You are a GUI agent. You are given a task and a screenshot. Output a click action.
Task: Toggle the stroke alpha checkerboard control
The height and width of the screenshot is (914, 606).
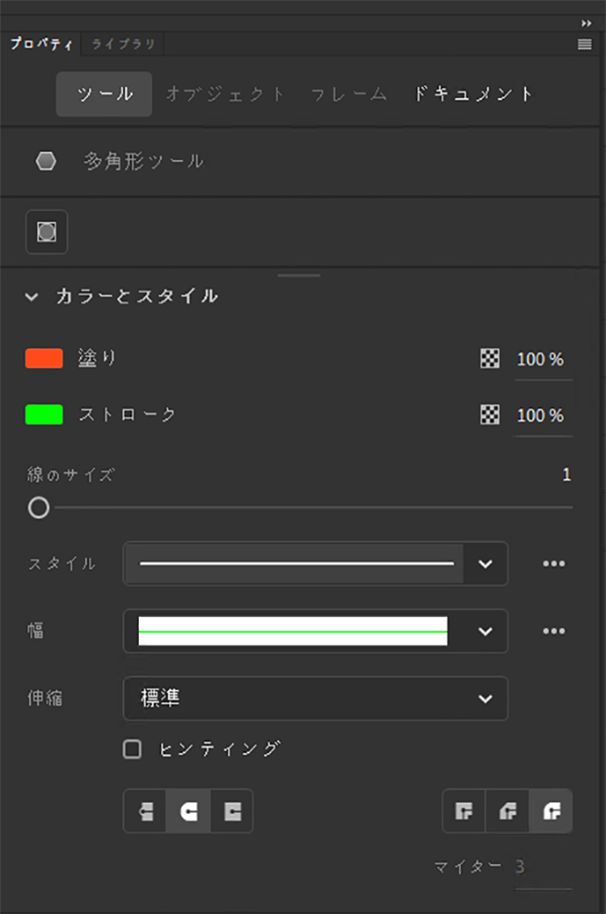click(x=489, y=414)
